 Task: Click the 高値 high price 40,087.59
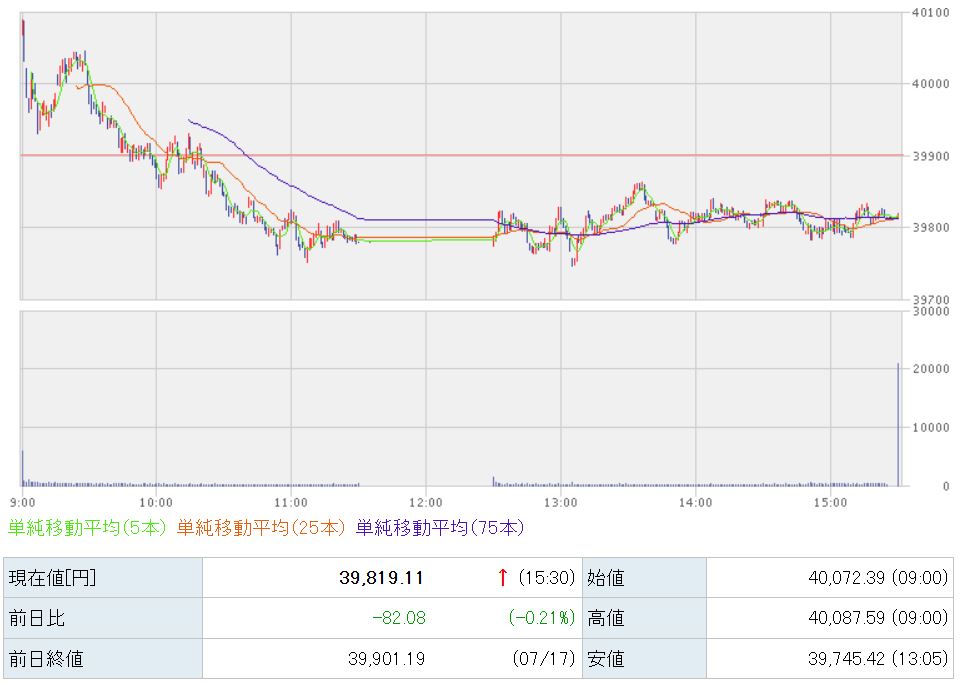click(847, 618)
